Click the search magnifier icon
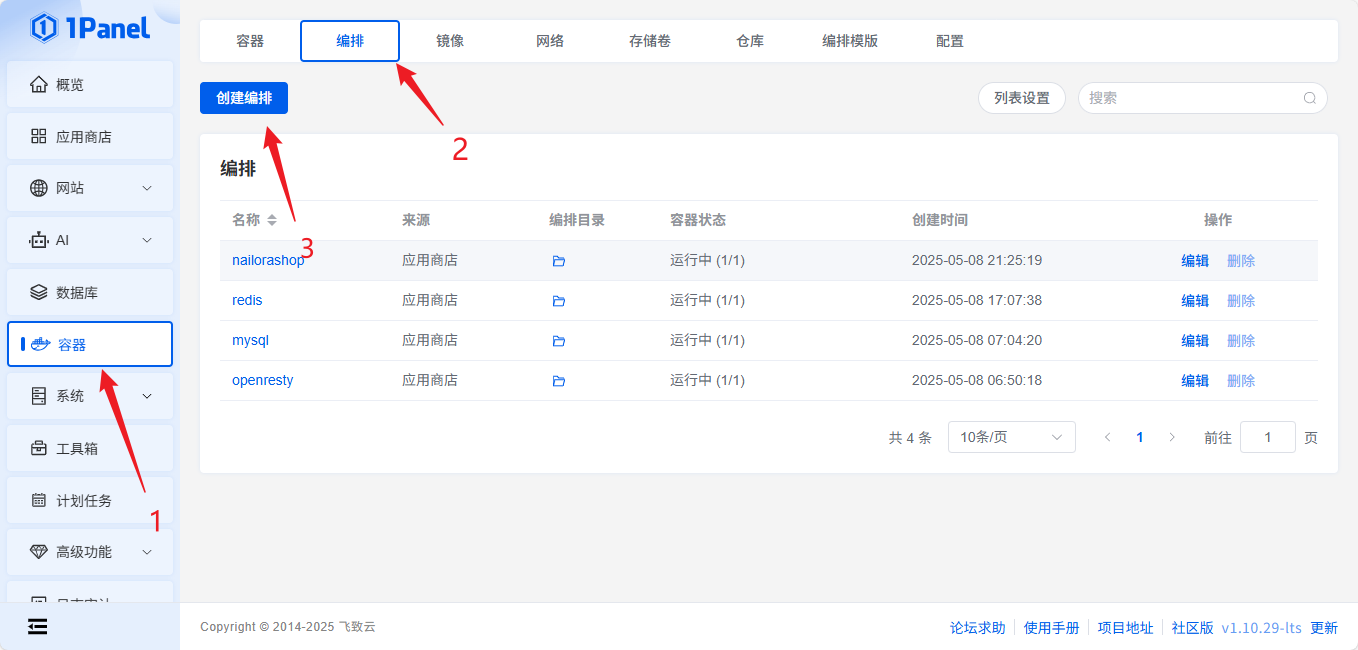 tap(1310, 98)
